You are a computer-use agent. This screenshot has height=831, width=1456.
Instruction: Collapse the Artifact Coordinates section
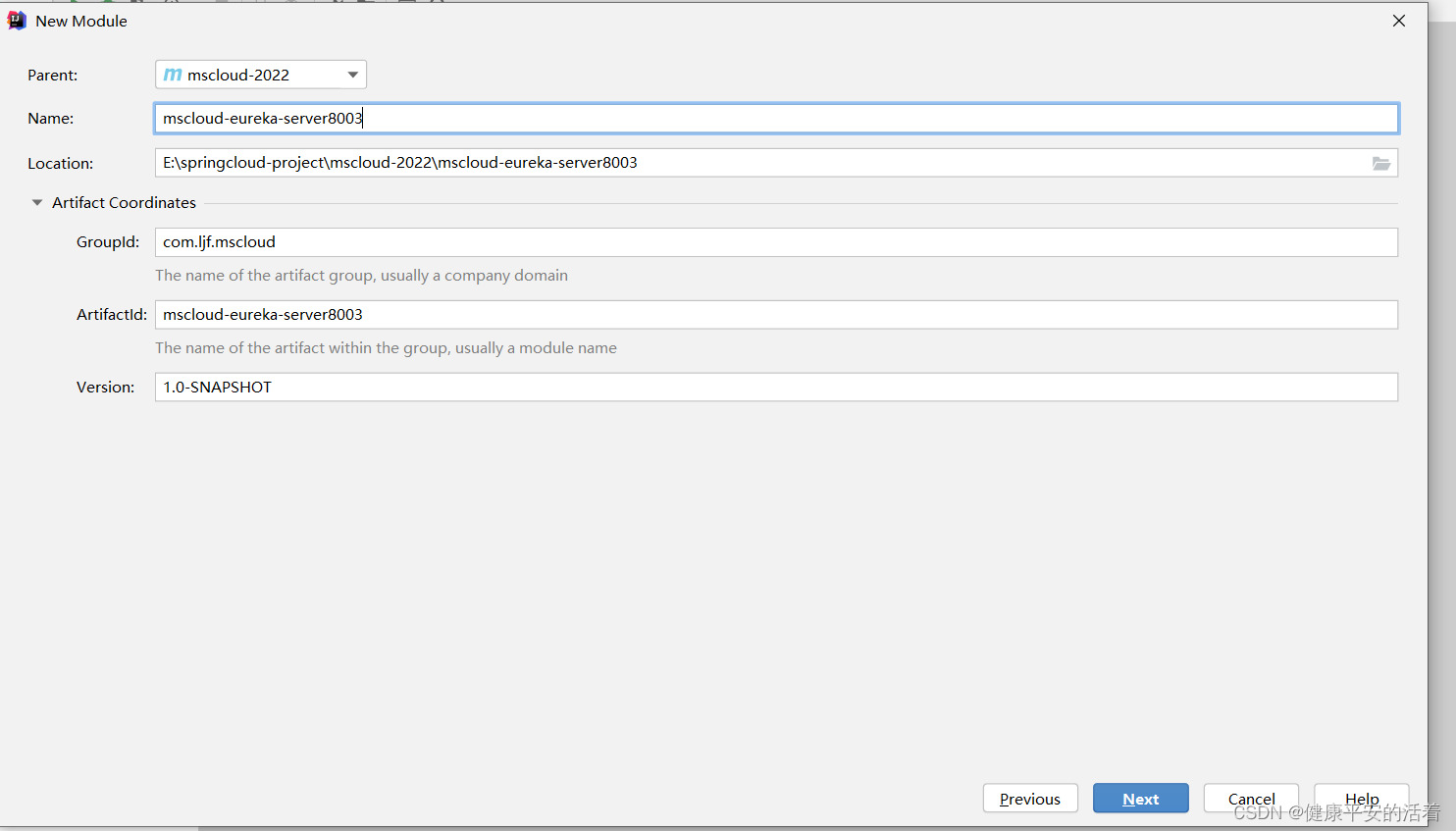click(x=36, y=202)
